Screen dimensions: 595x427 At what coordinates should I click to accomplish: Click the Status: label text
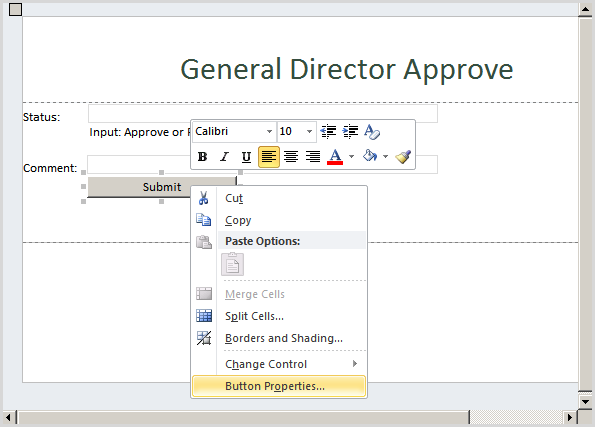coord(41,117)
